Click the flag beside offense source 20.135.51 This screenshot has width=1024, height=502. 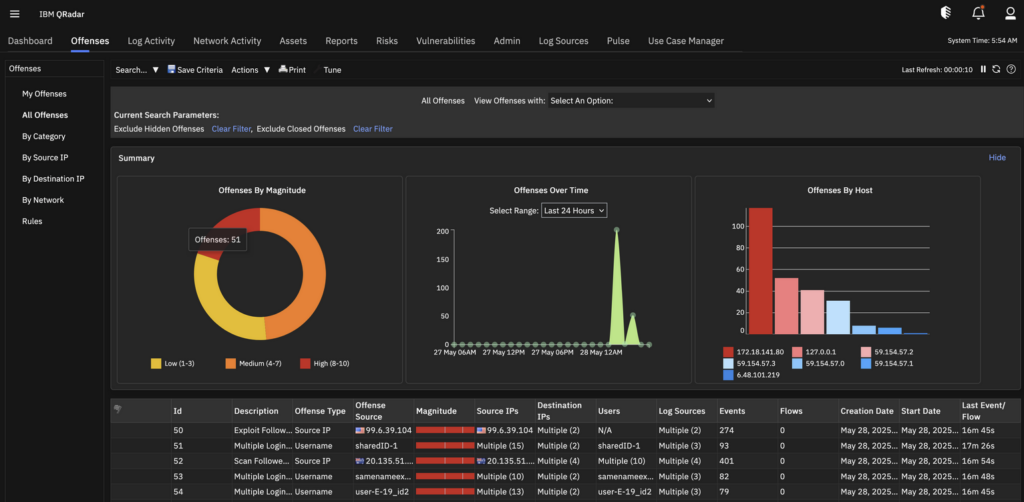pos(359,461)
